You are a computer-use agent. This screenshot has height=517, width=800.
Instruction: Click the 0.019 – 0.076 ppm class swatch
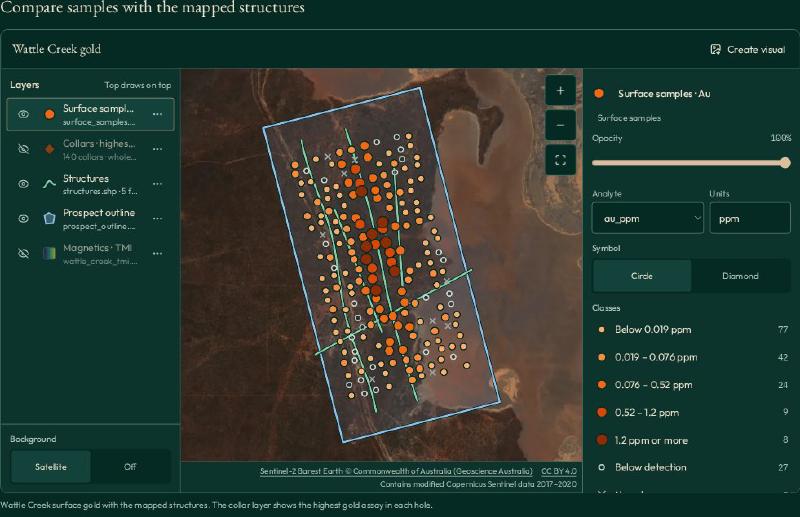[602, 357]
